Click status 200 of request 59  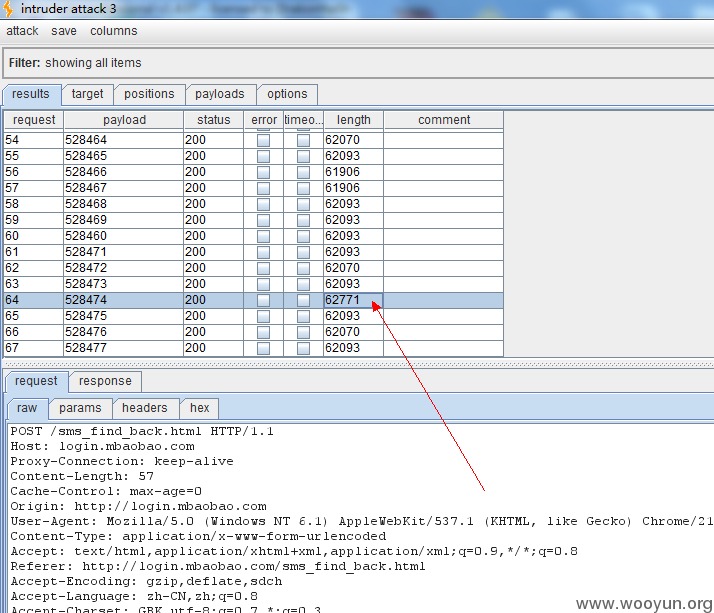tap(214, 220)
